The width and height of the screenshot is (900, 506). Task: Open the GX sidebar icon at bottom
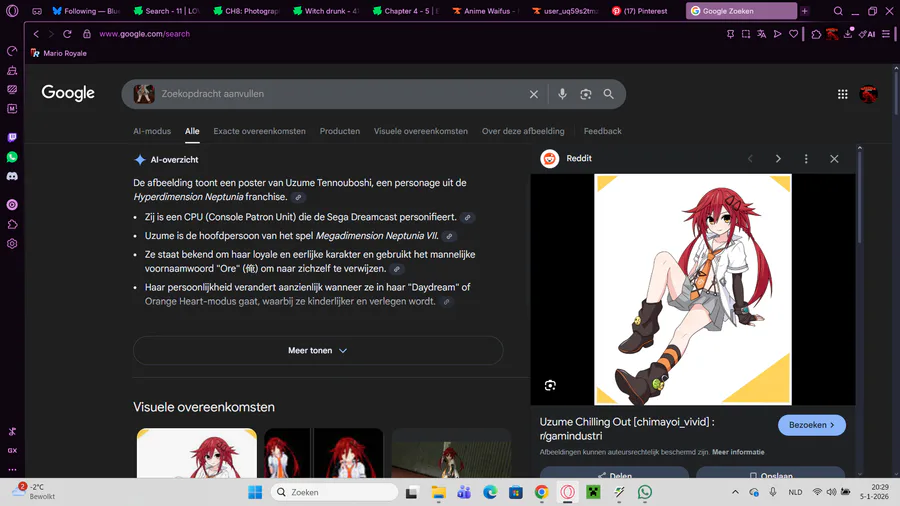(x=12, y=450)
